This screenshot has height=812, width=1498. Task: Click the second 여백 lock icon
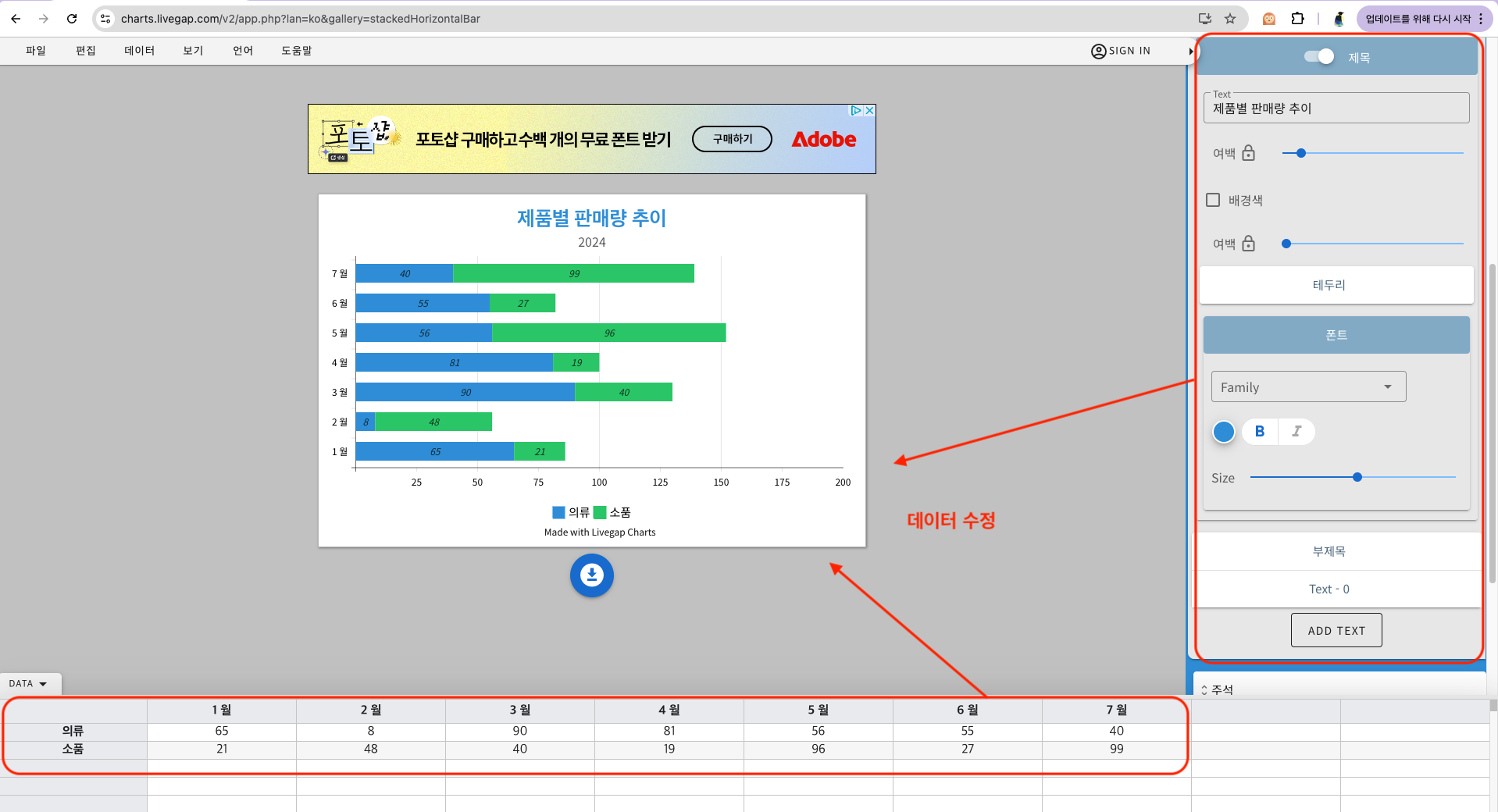point(1248,244)
